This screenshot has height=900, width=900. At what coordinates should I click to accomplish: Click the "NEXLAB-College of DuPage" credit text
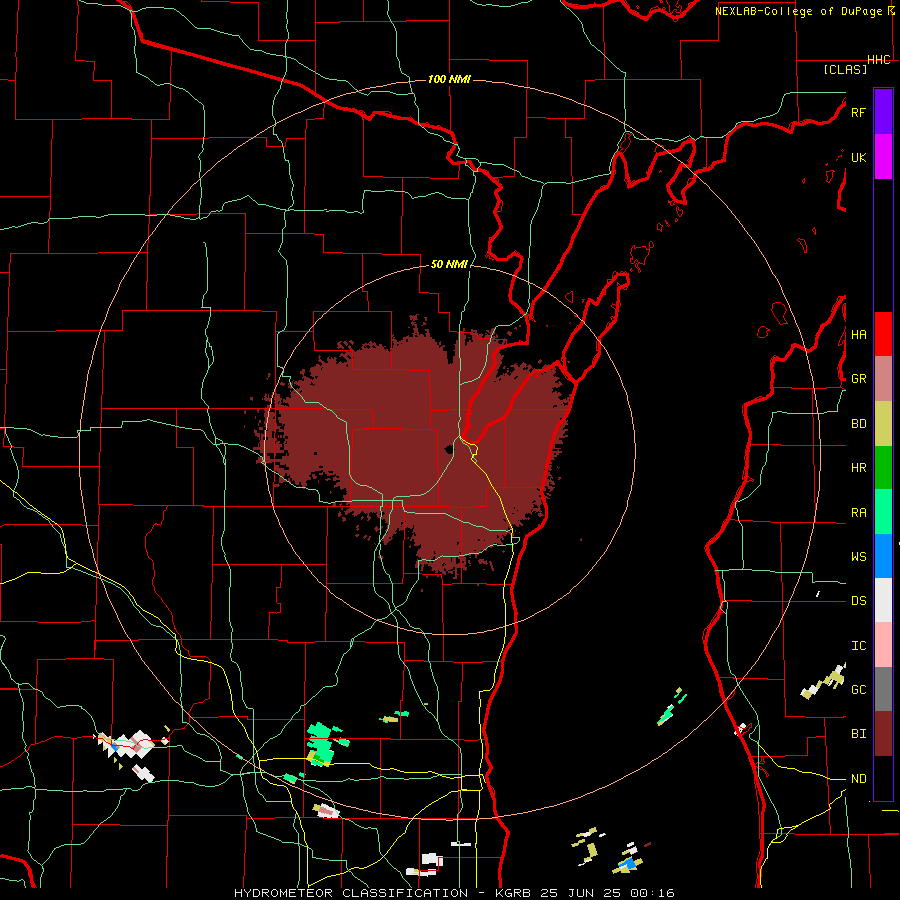[x=800, y=11]
